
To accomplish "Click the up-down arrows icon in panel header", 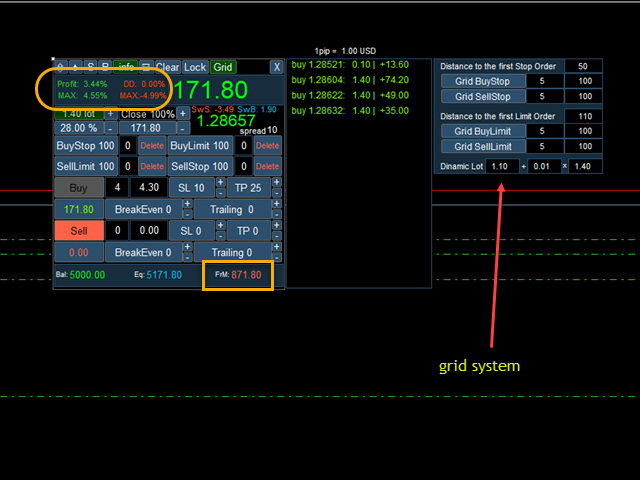I will tap(60, 67).
